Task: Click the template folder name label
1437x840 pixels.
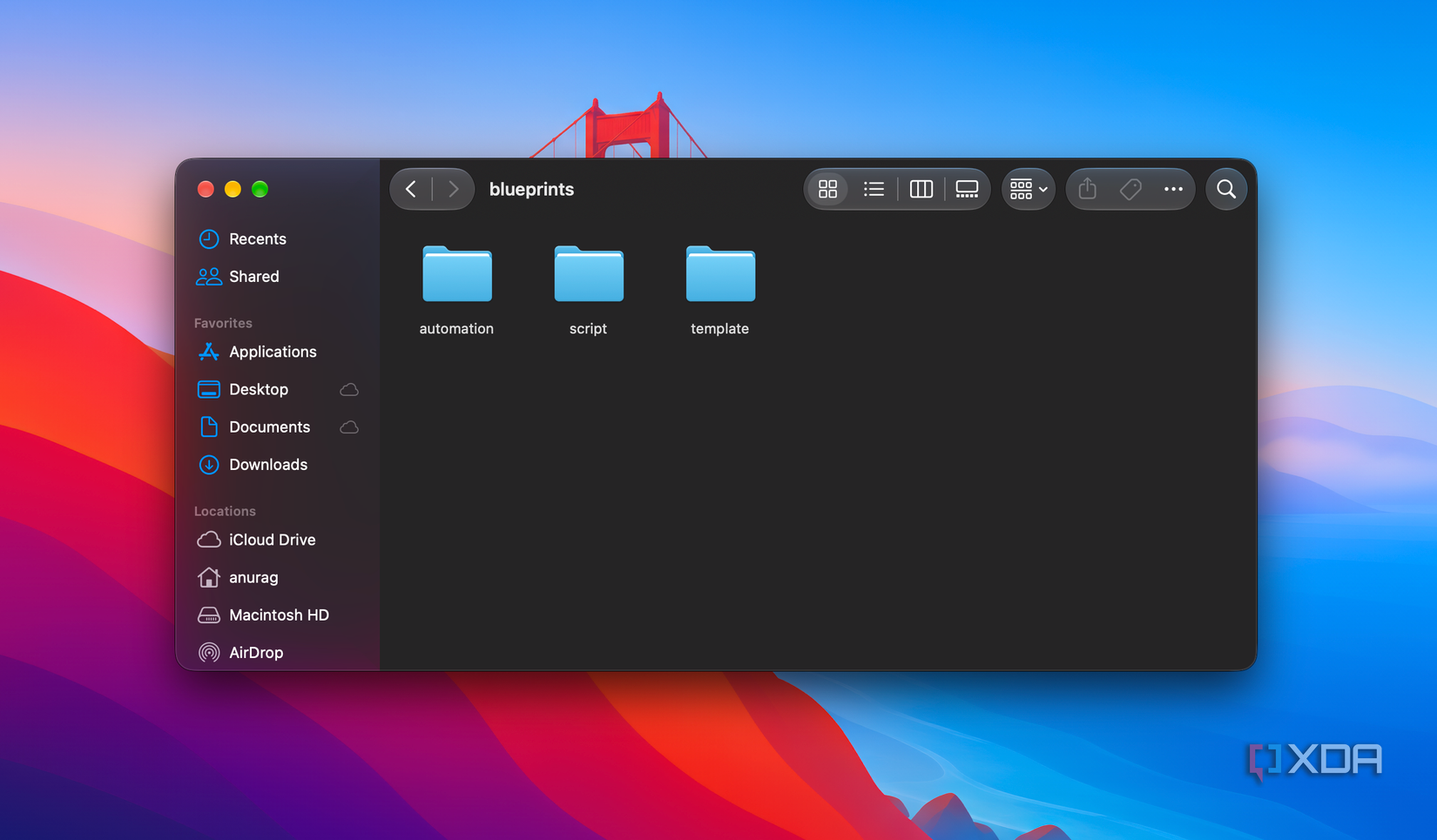Action: (x=719, y=328)
